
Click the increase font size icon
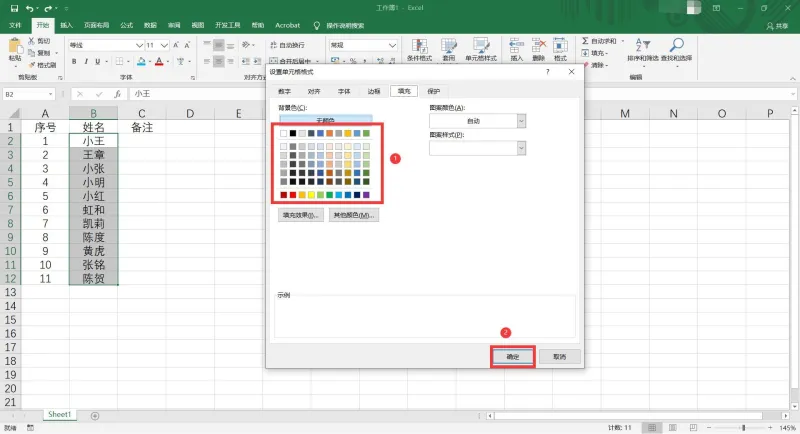[176, 45]
